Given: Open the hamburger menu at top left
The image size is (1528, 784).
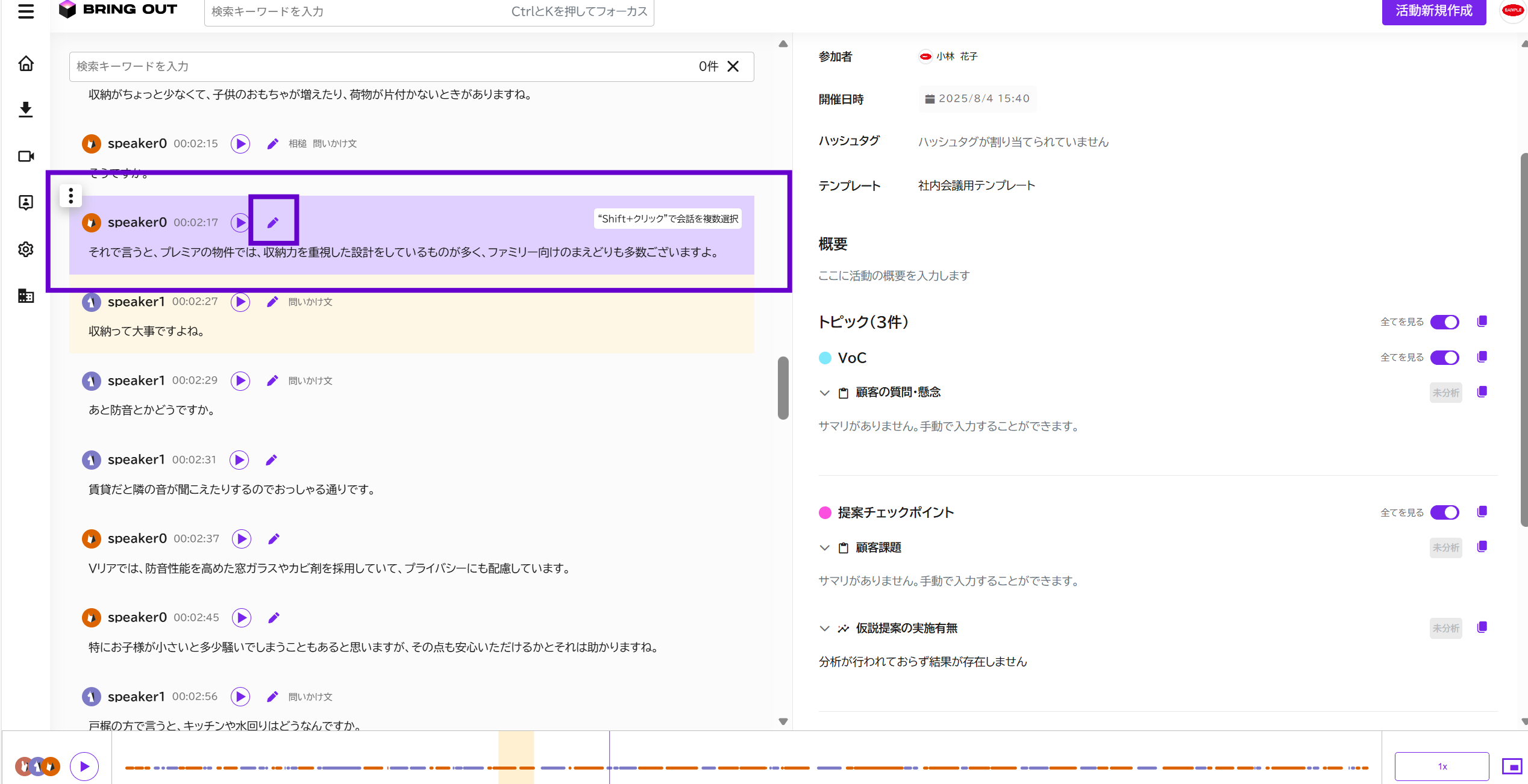Looking at the screenshot, I should click(x=26, y=11).
